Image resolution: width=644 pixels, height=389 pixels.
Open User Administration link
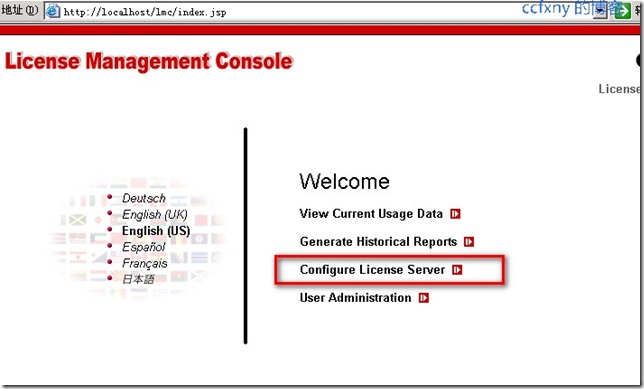[355, 298]
